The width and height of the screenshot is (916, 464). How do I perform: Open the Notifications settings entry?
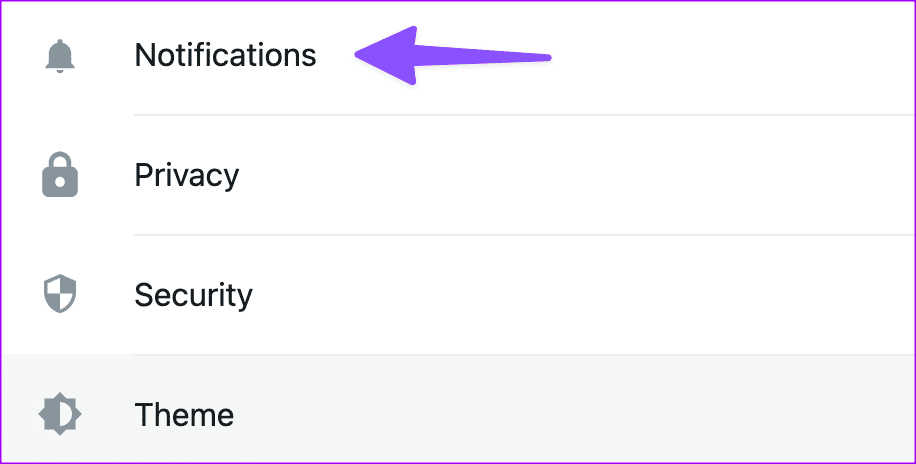click(458, 57)
